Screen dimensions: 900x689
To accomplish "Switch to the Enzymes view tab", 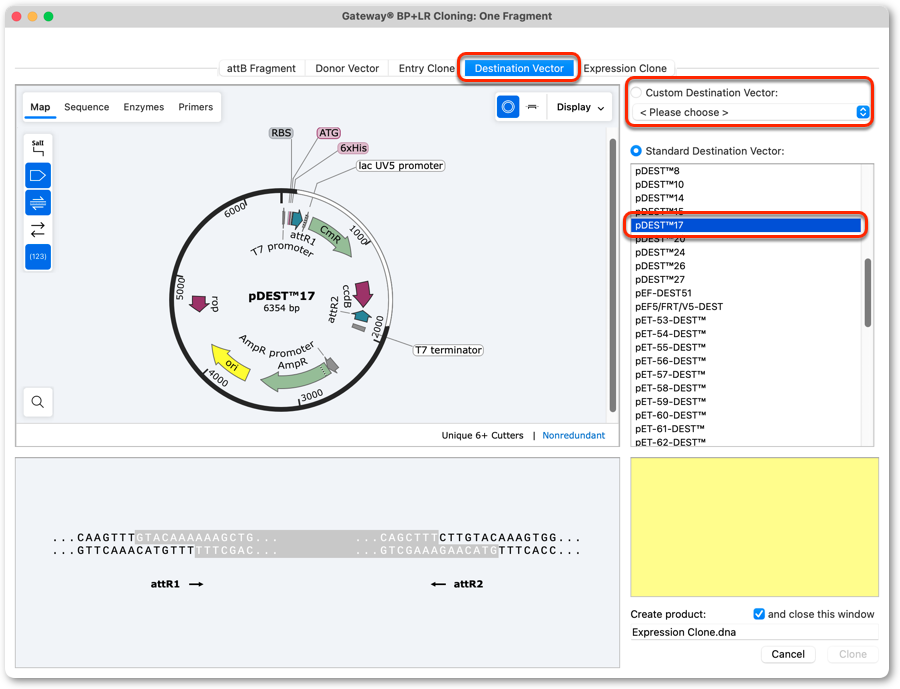I will pos(143,107).
